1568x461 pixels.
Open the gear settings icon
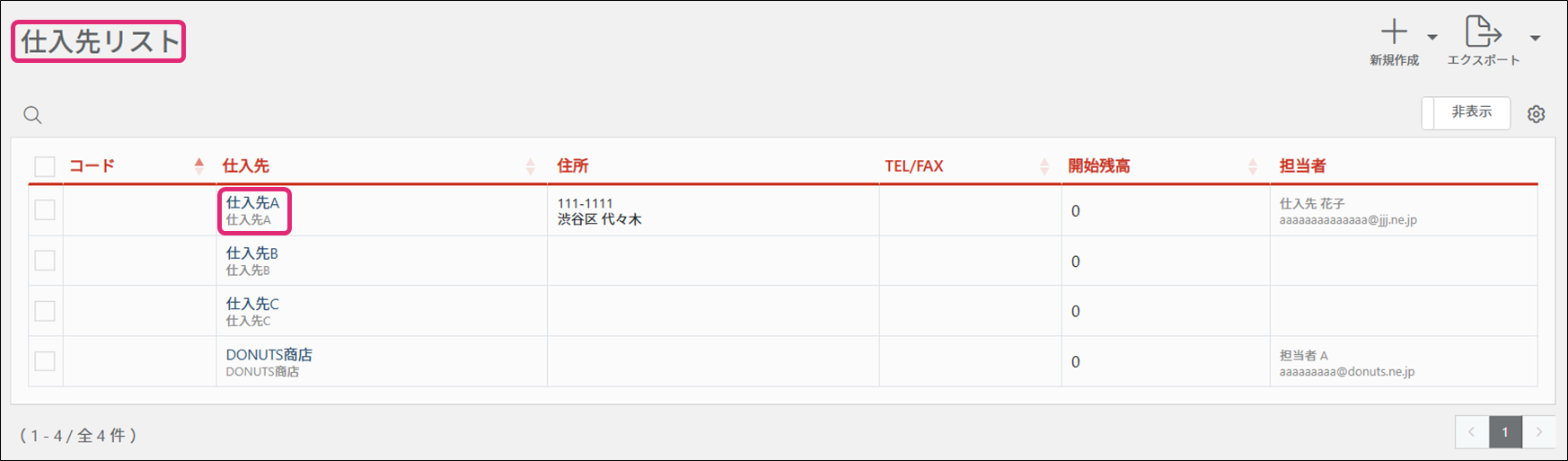pyautogui.click(x=1536, y=114)
